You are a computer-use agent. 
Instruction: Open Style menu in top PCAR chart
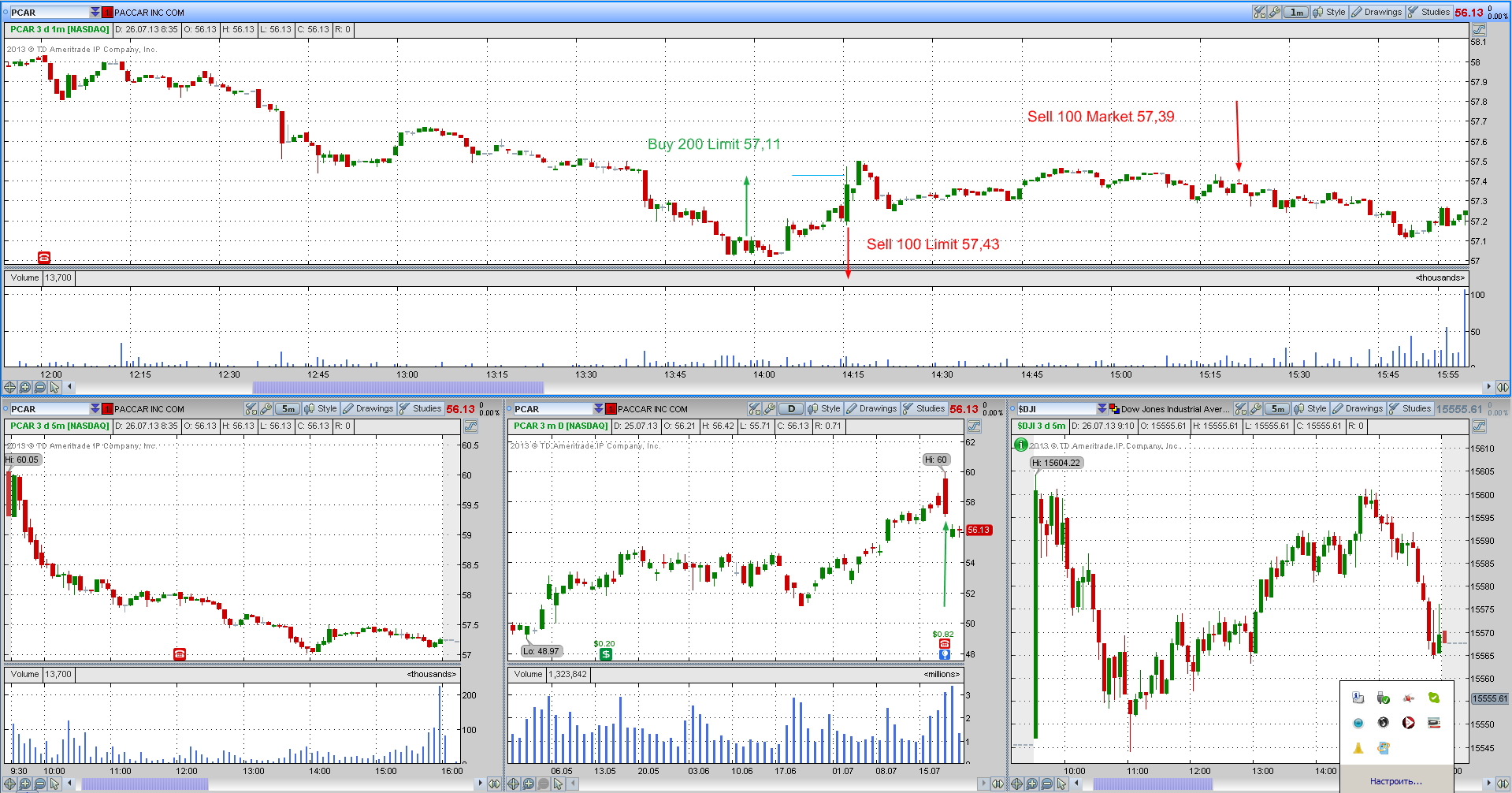(1329, 12)
